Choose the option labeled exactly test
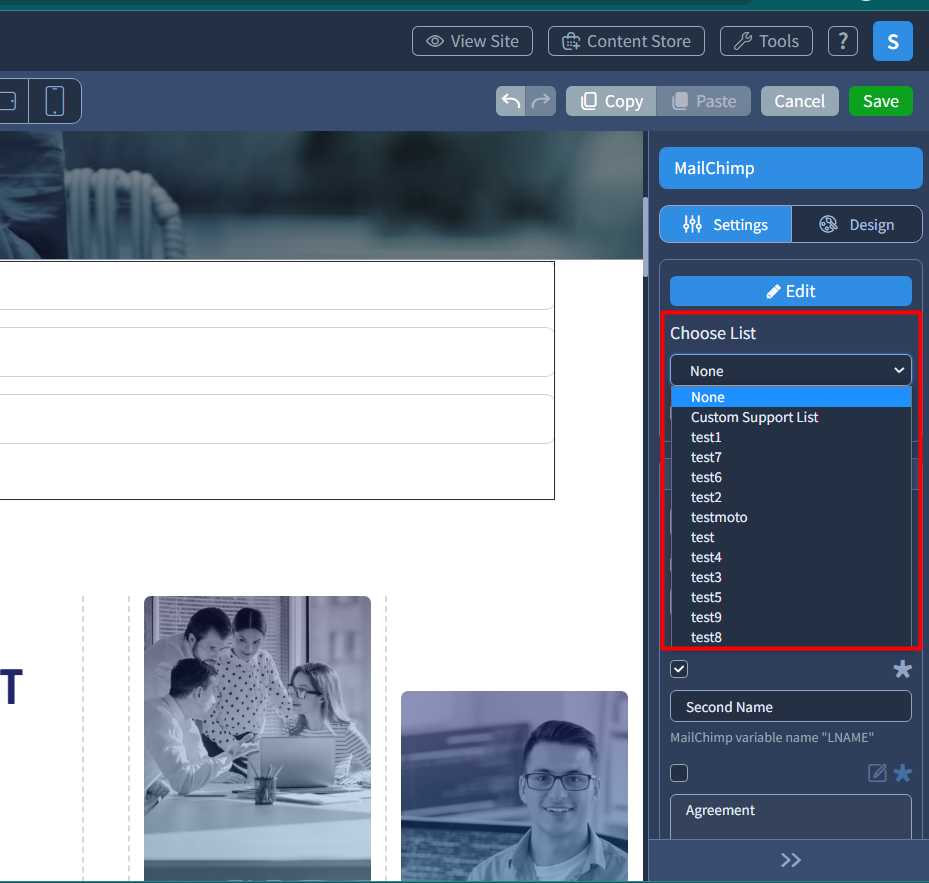 tap(790, 538)
